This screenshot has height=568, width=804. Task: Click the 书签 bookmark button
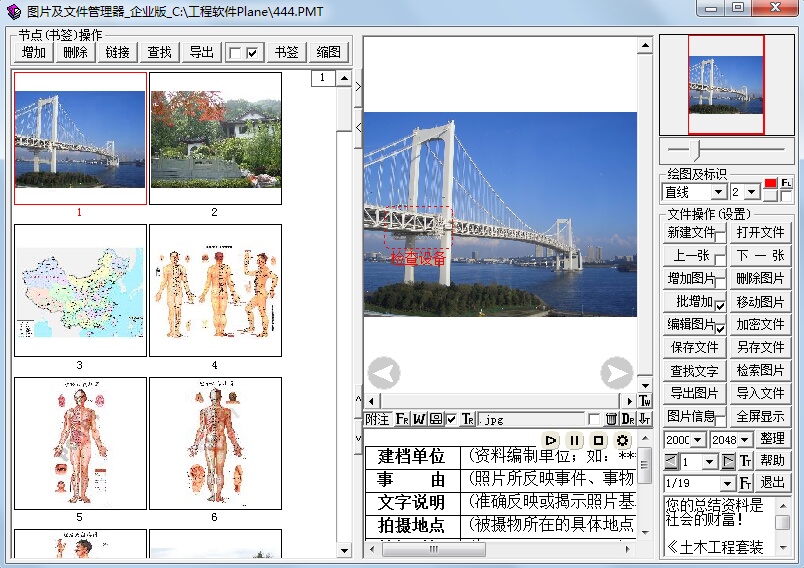click(286, 53)
